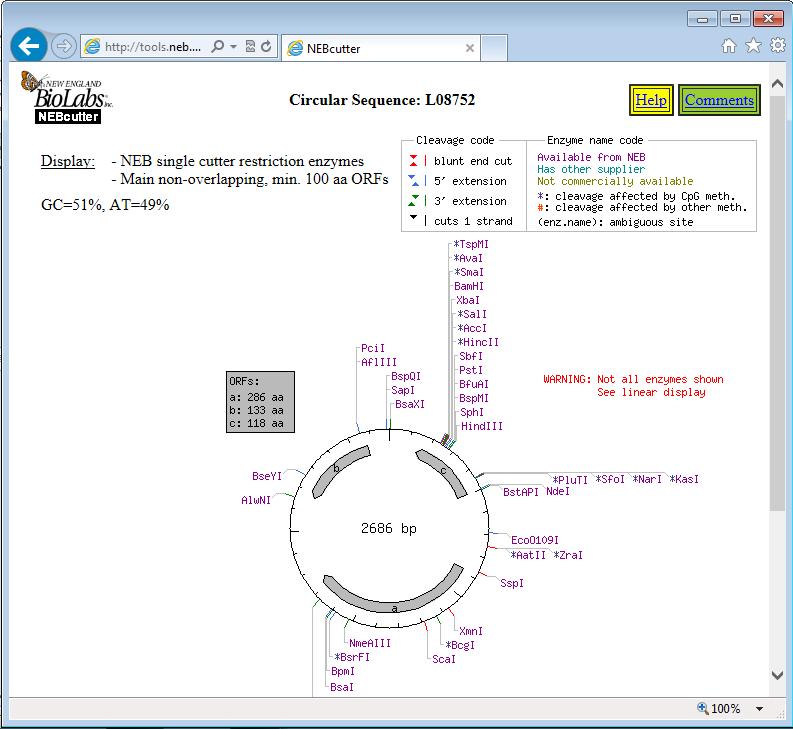The width and height of the screenshot is (793, 729).
Task: Click the vertical scrollbar thumb
Action: (777, 302)
